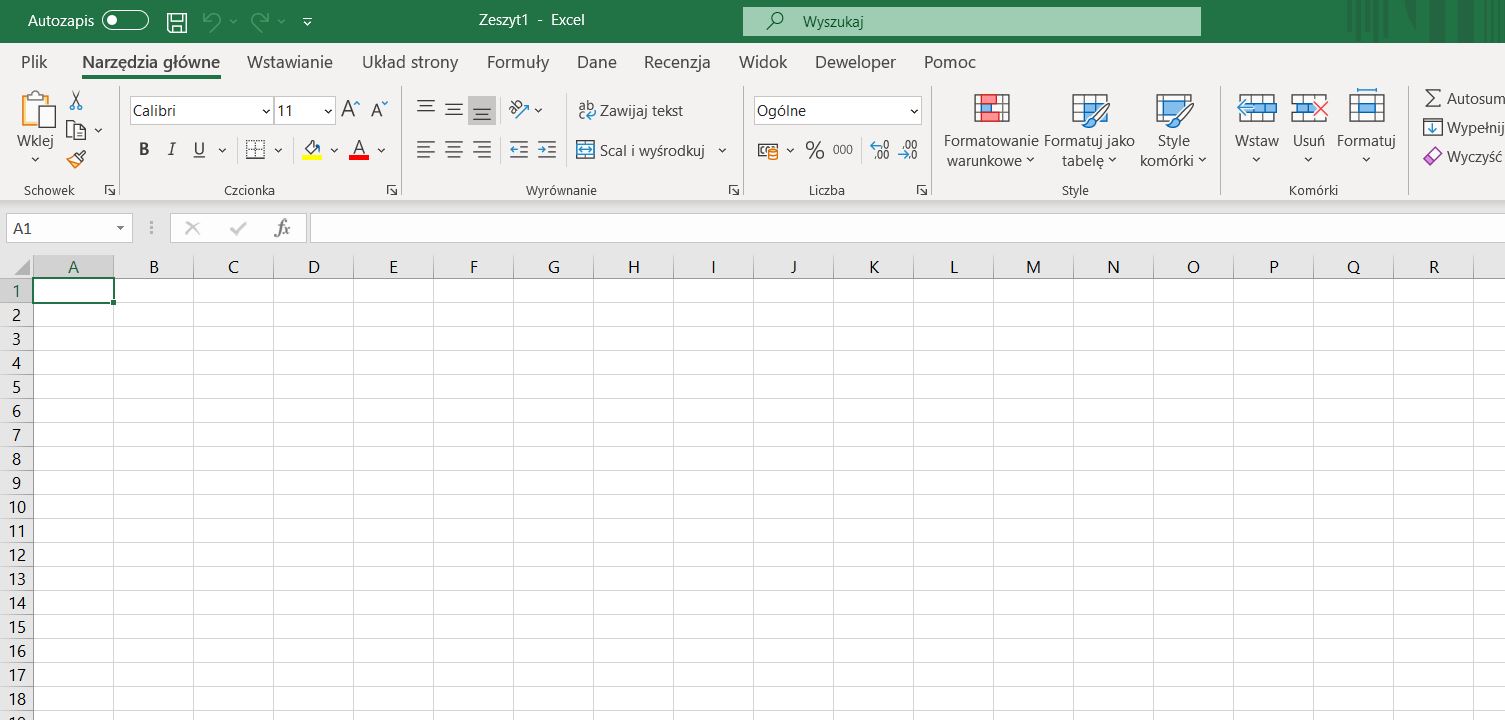Apply italic formatting

pyautogui.click(x=171, y=150)
